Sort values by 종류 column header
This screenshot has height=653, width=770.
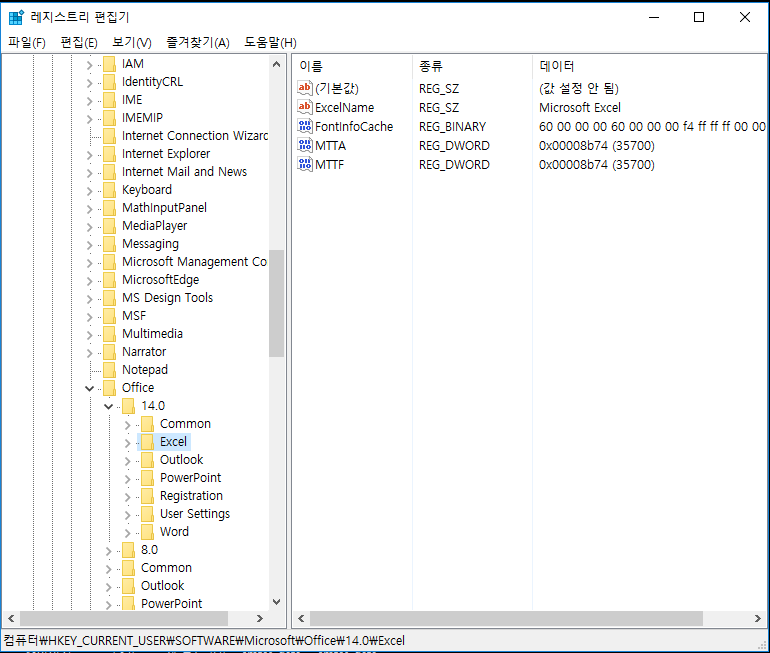(472, 66)
